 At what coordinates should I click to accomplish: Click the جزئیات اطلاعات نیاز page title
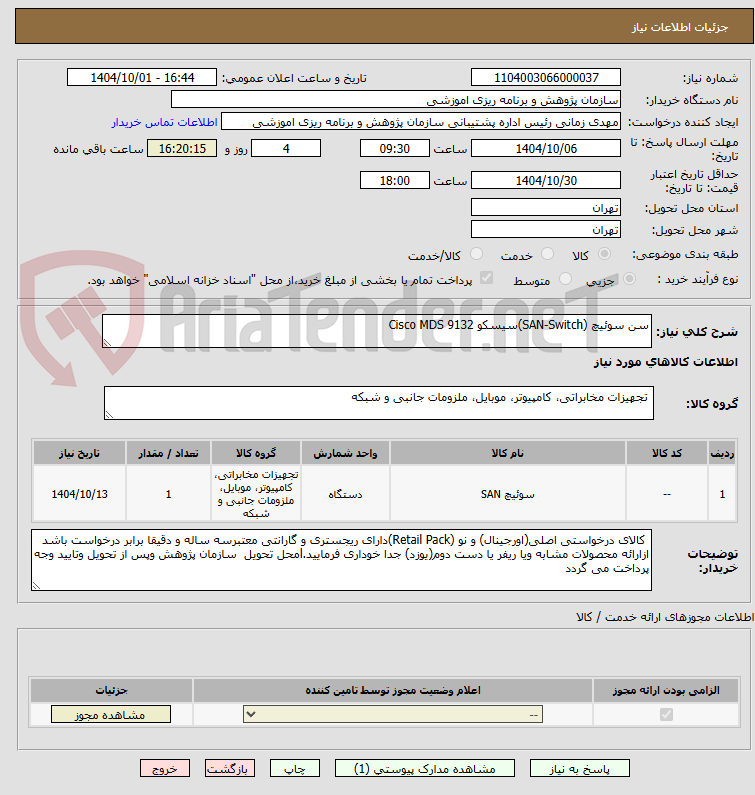680,27
